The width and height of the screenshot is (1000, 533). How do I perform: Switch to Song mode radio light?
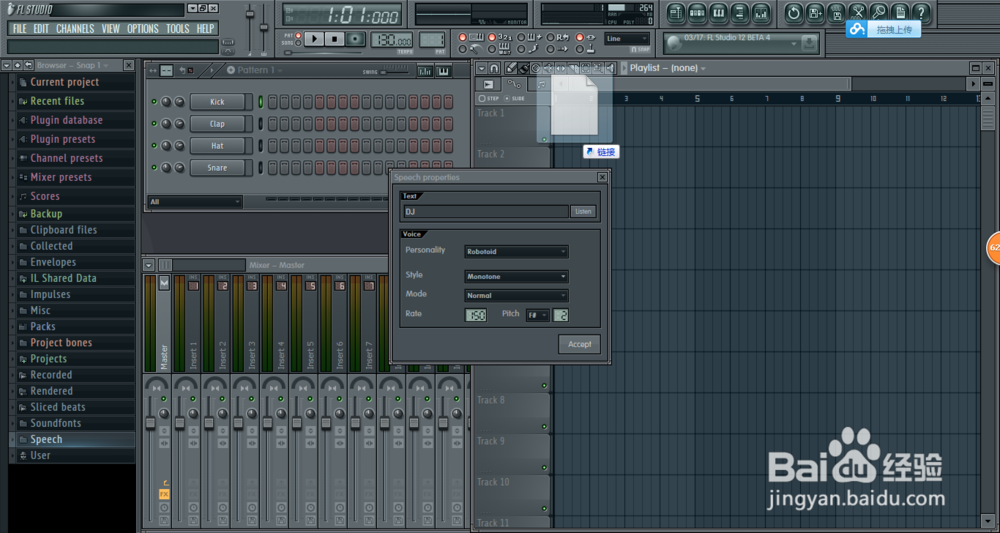click(x=298, y=43)
